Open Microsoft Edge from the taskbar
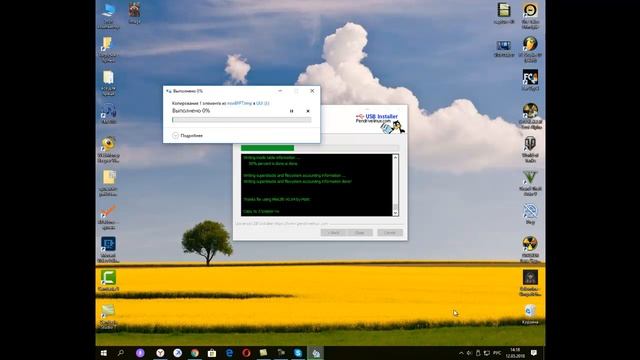The width and height of the screenshot is (640, 360). click(x=229, y=353)
